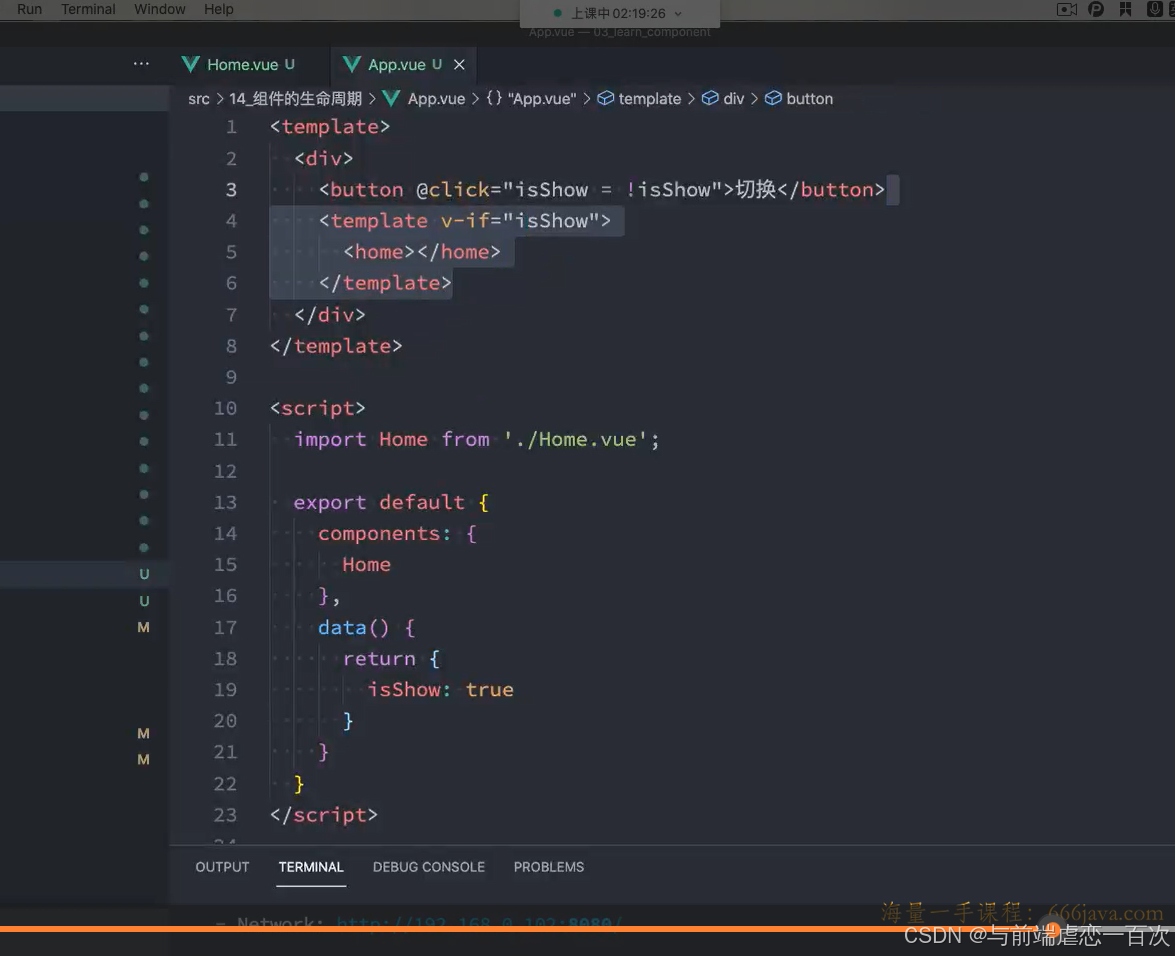Viewport: 1175px width, 956px height.
Task: Open the Window menu
Action: [160, 9]
